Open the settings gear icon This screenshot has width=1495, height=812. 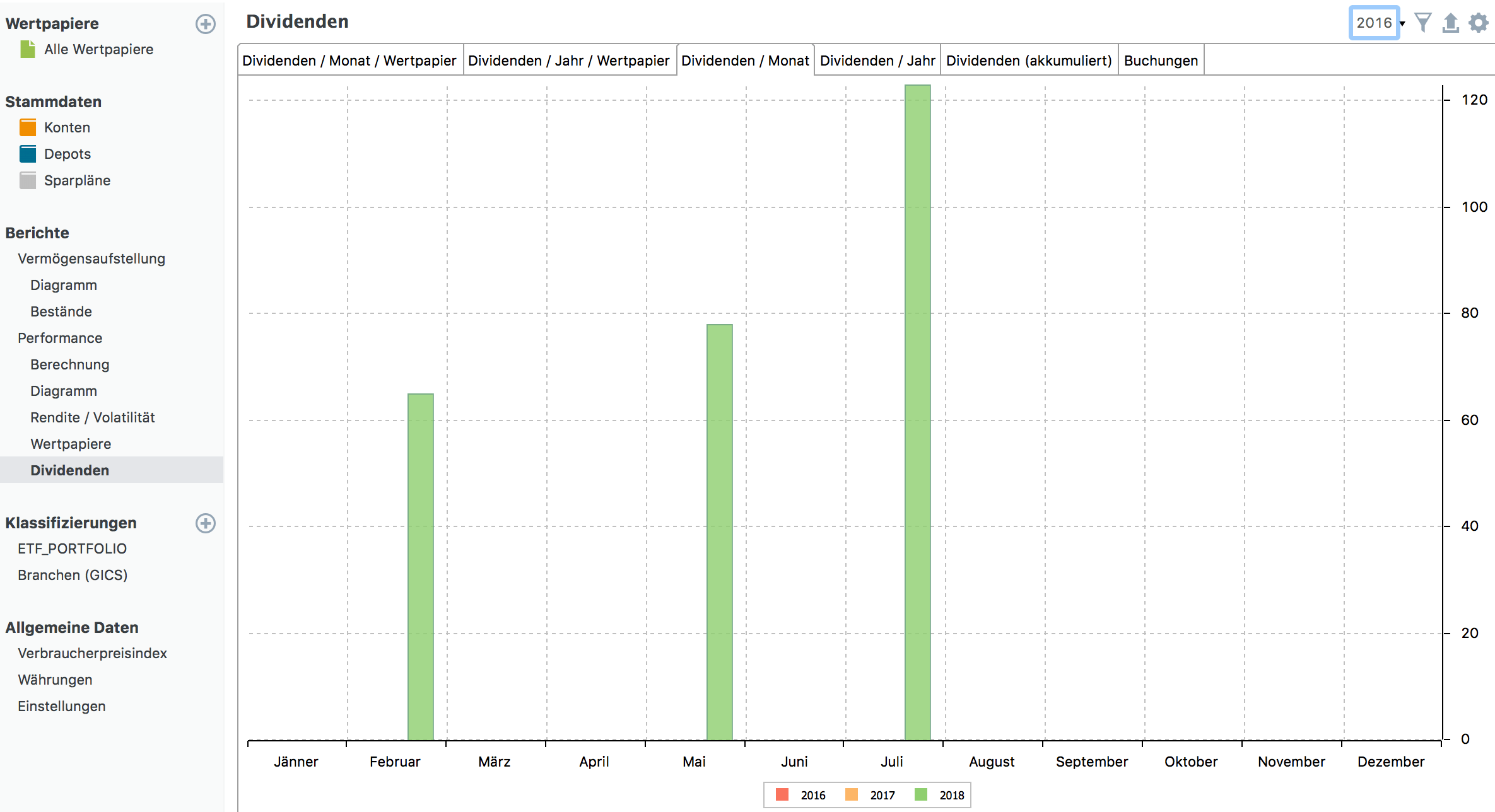pos(1479,23)
